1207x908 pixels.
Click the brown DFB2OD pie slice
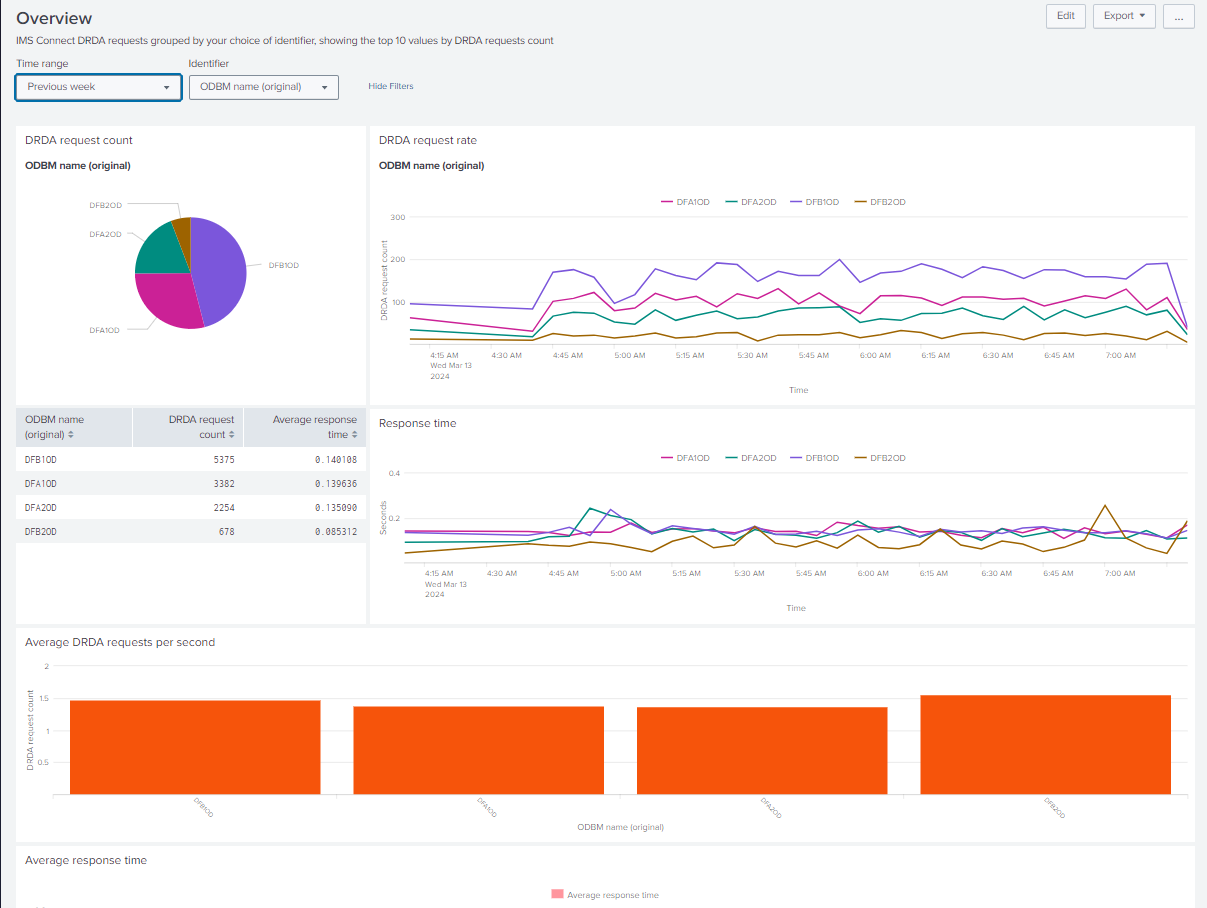pyautogui.click(x=182, y=229)
